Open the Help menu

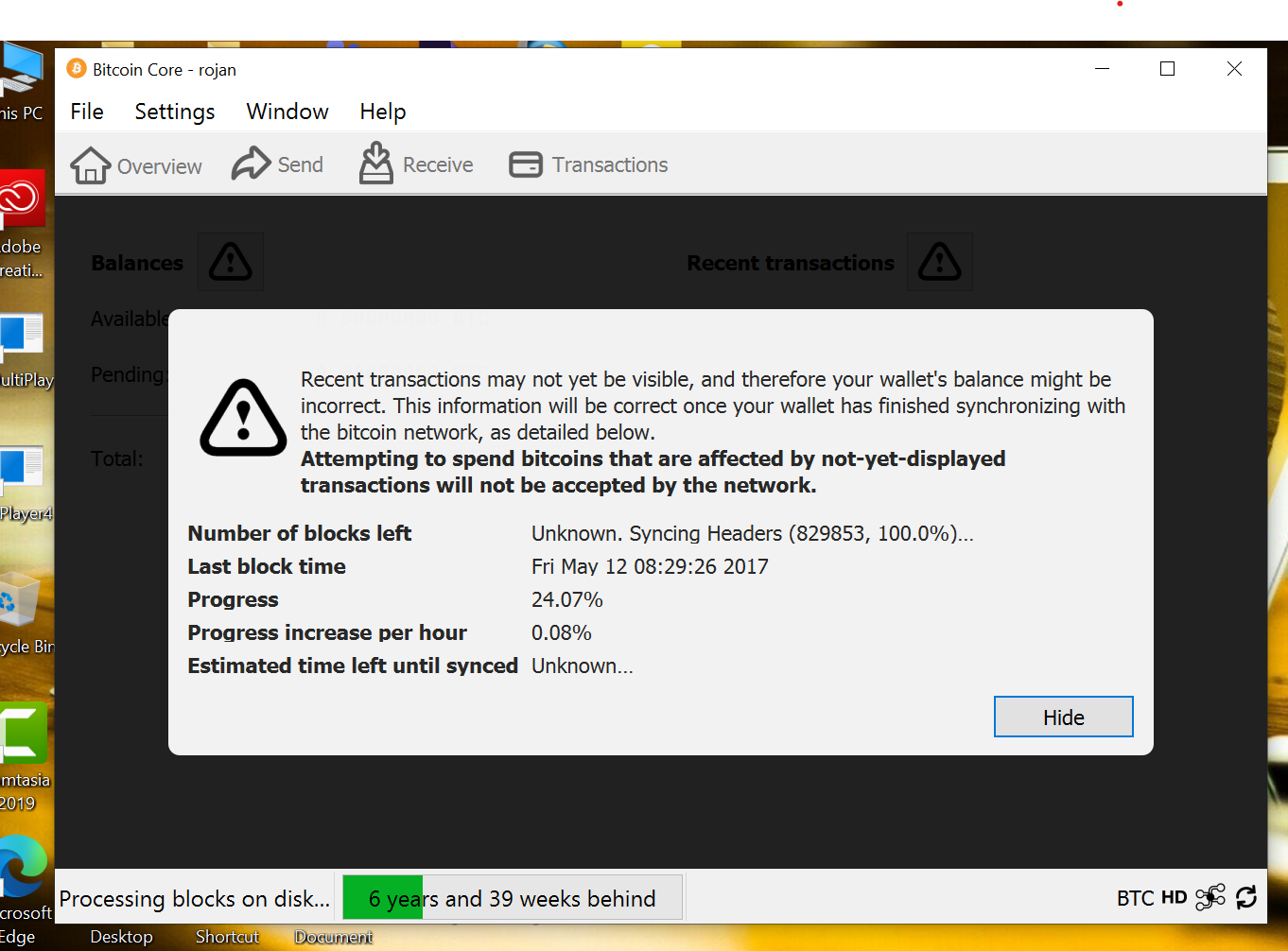click(x=383, y=112)
